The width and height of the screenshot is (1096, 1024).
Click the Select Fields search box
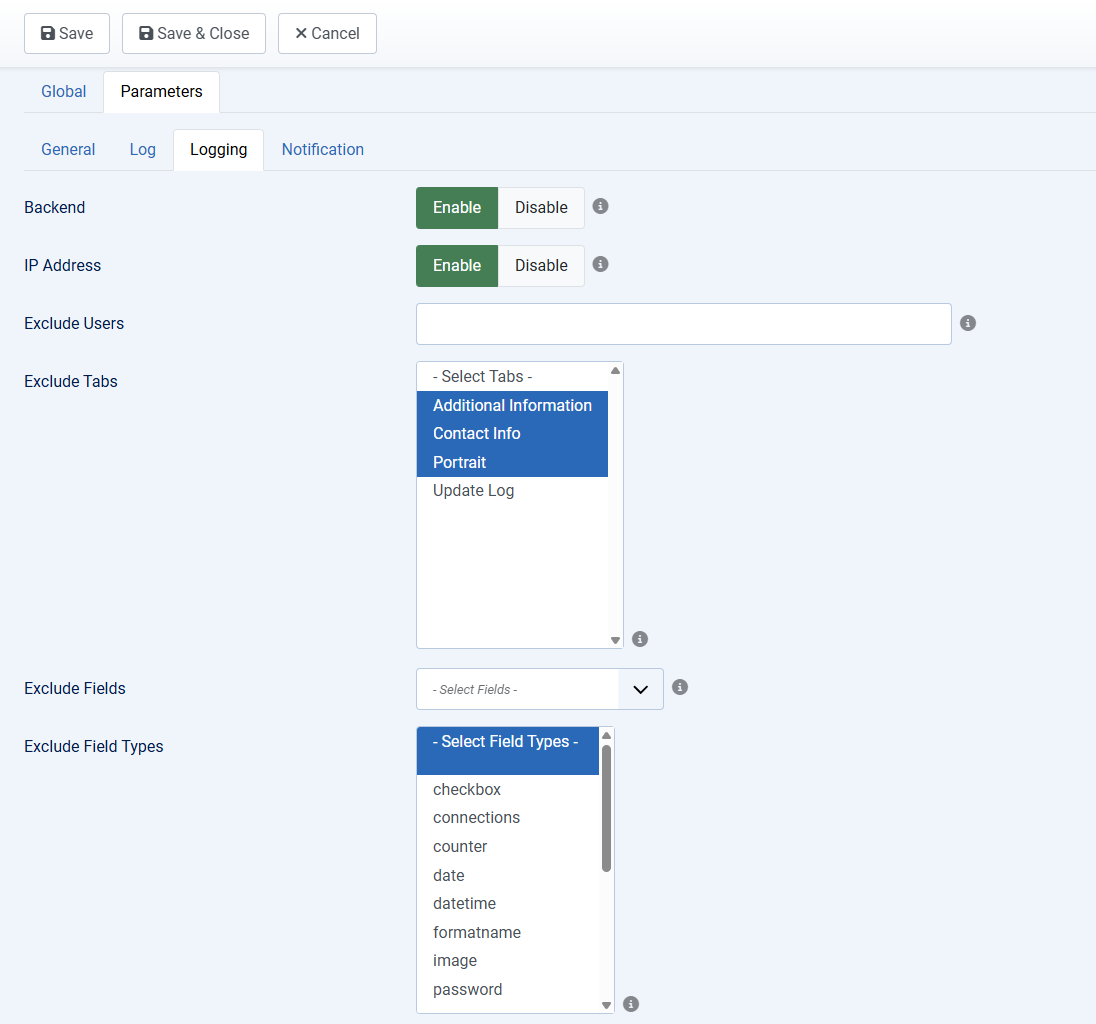(517, 689)
